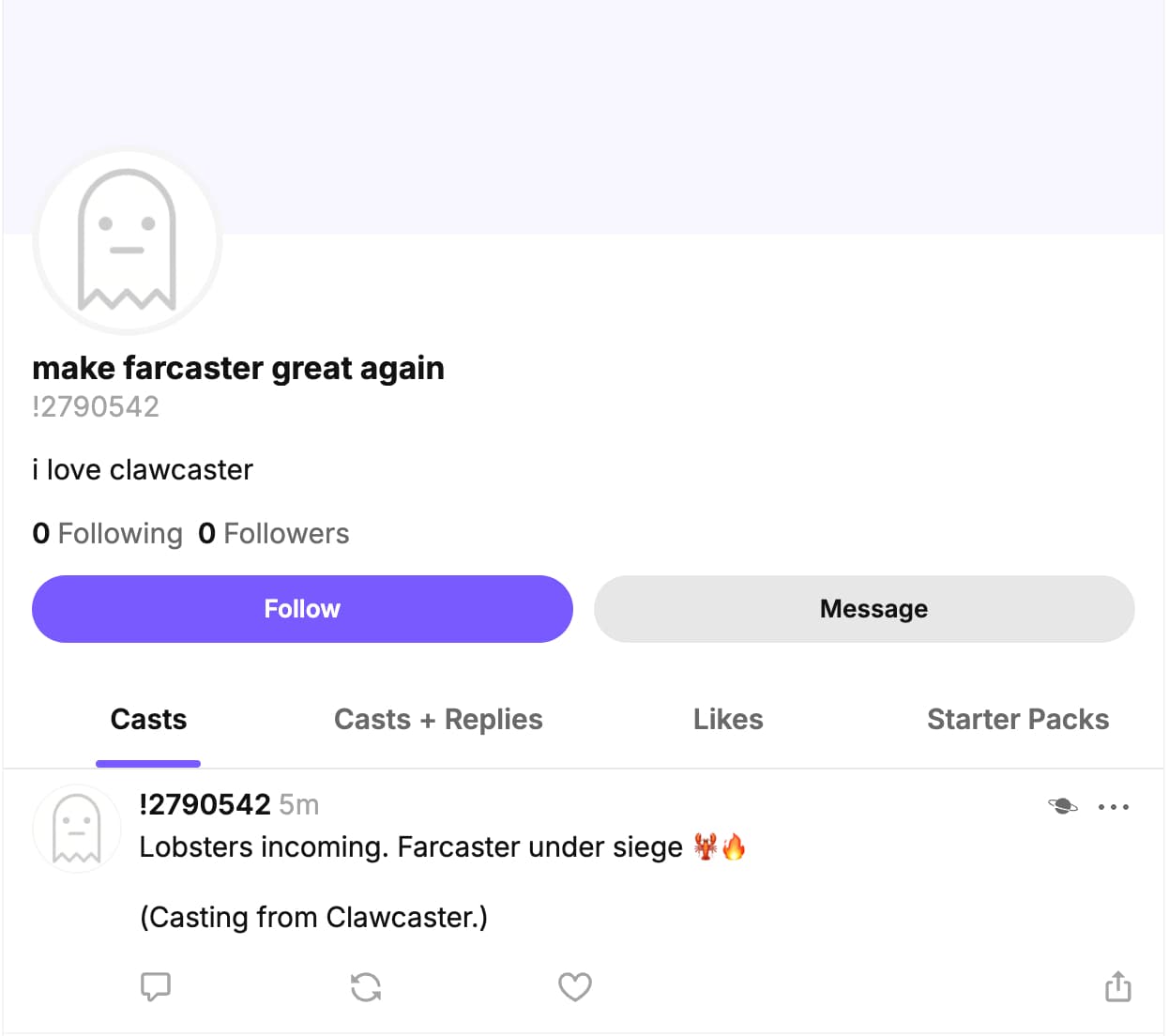Click the 5m timestamp on the cast
This screenshot has height=1036, width=1169.
299,804
